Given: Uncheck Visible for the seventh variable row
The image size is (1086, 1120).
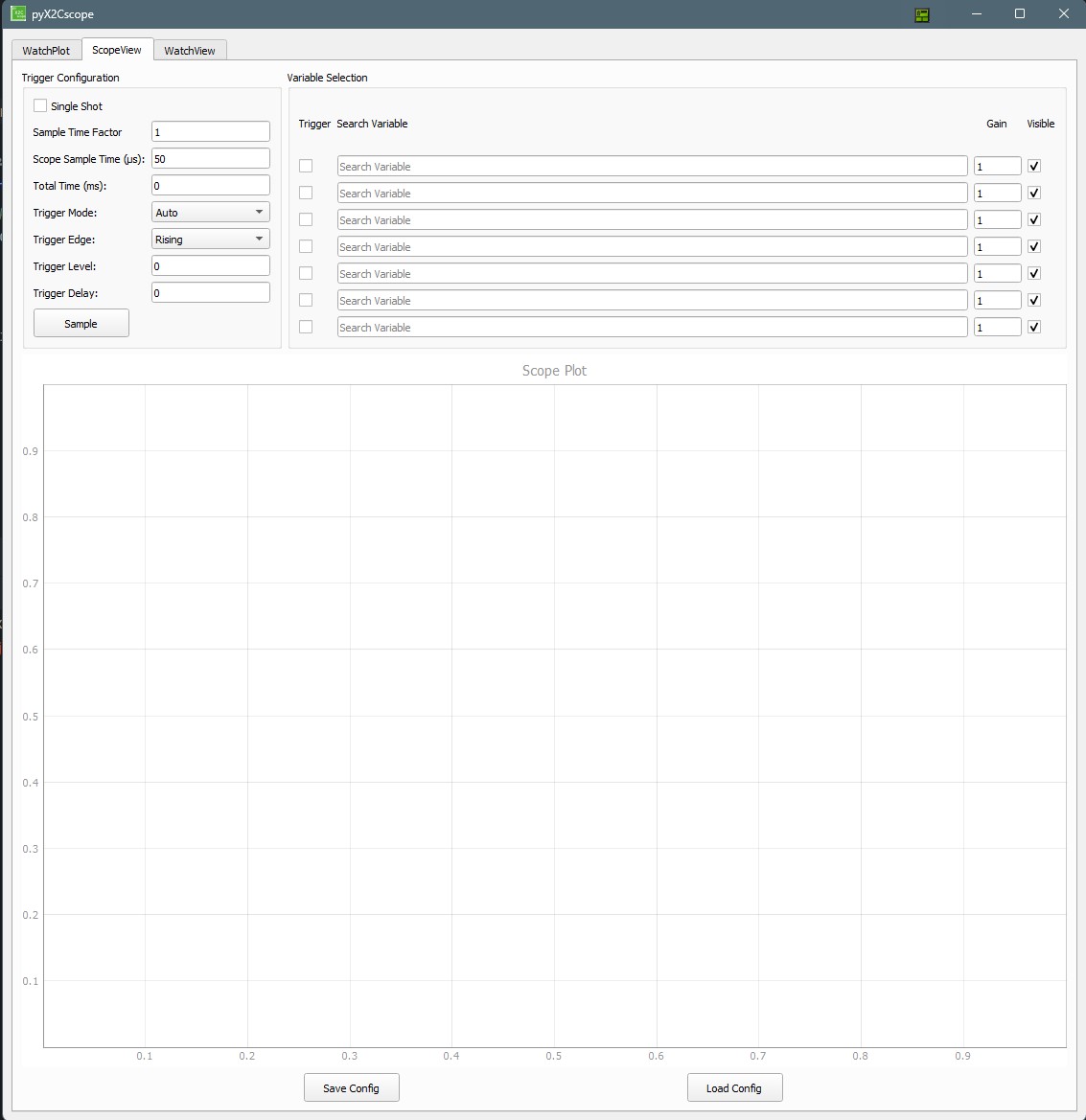Looking at the screenshot, I should click(1034, 327).
